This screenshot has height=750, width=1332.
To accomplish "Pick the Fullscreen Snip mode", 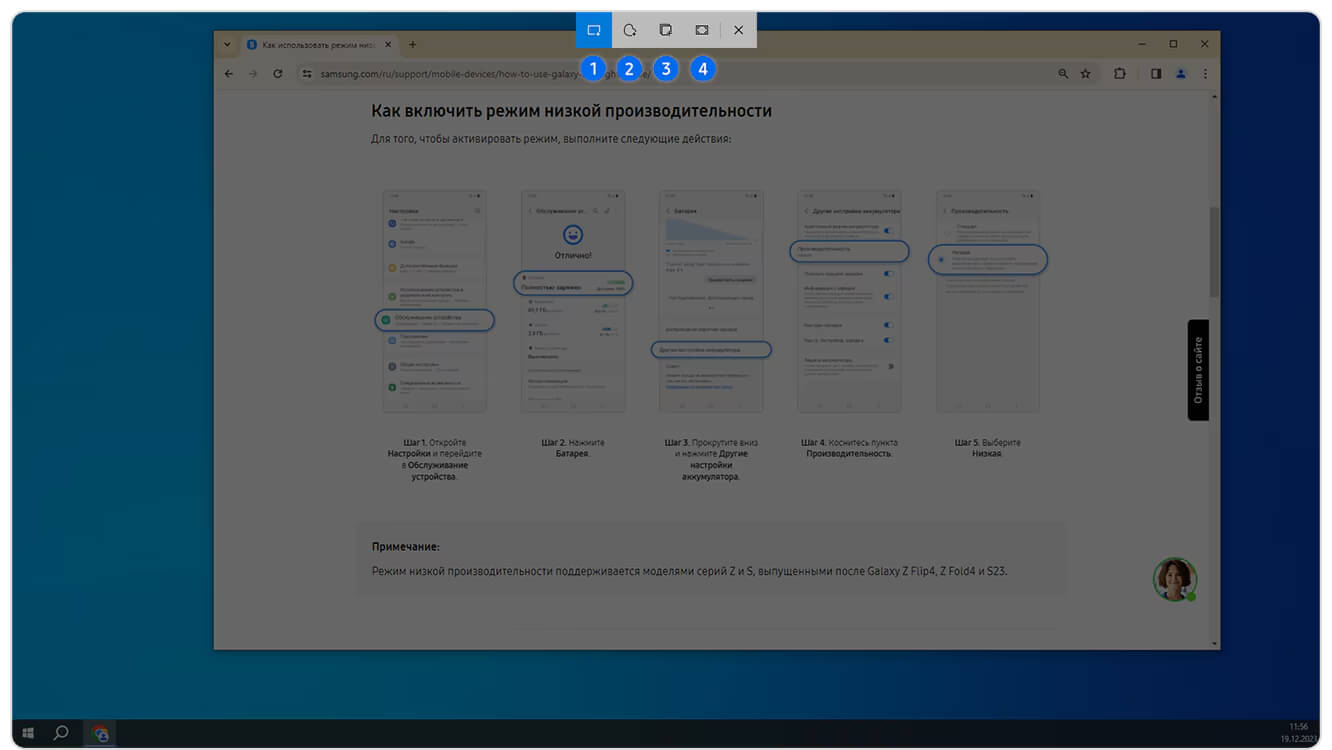I will pos(702,30).
